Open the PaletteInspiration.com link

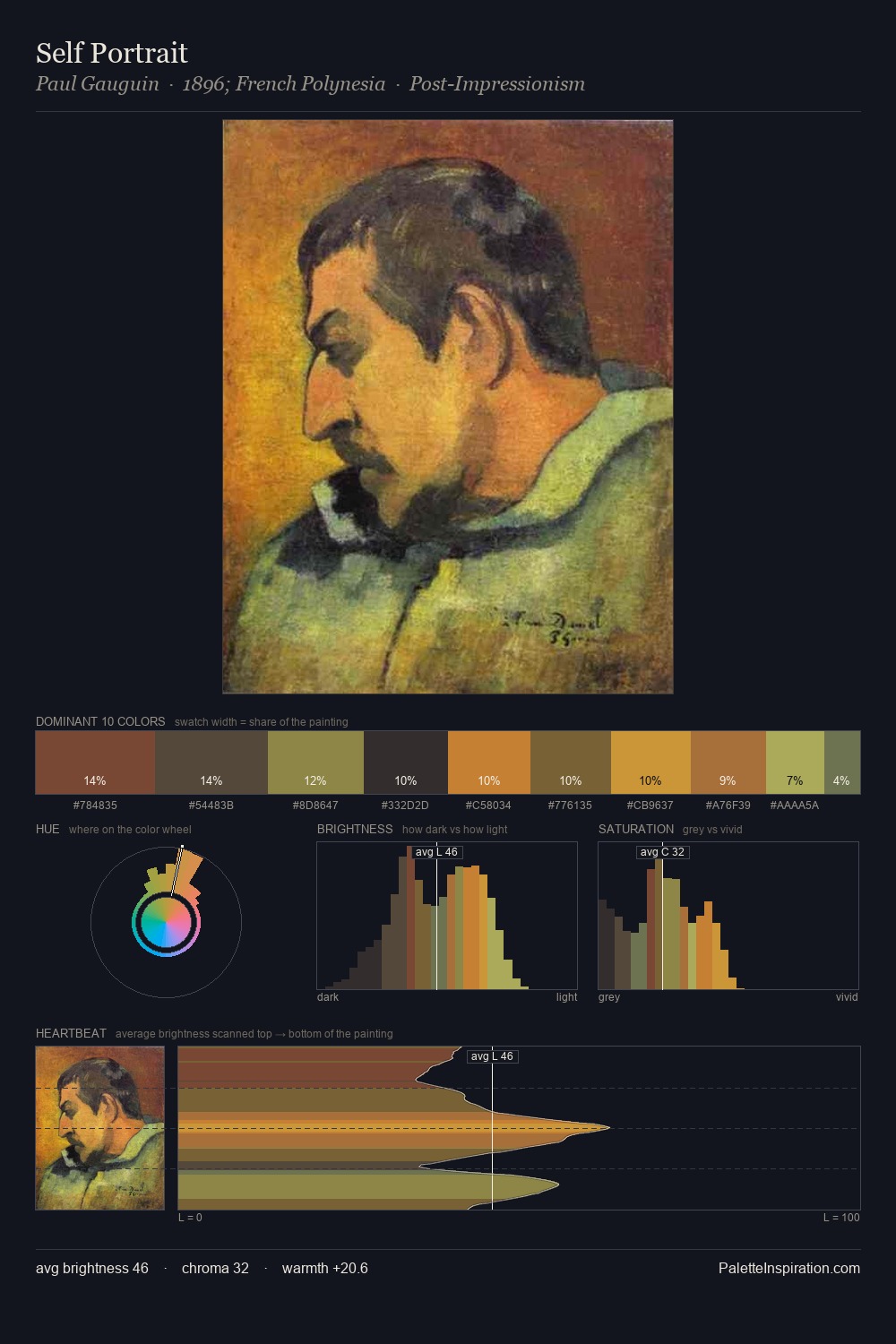pyautogui.click(x=789, y=1268)
